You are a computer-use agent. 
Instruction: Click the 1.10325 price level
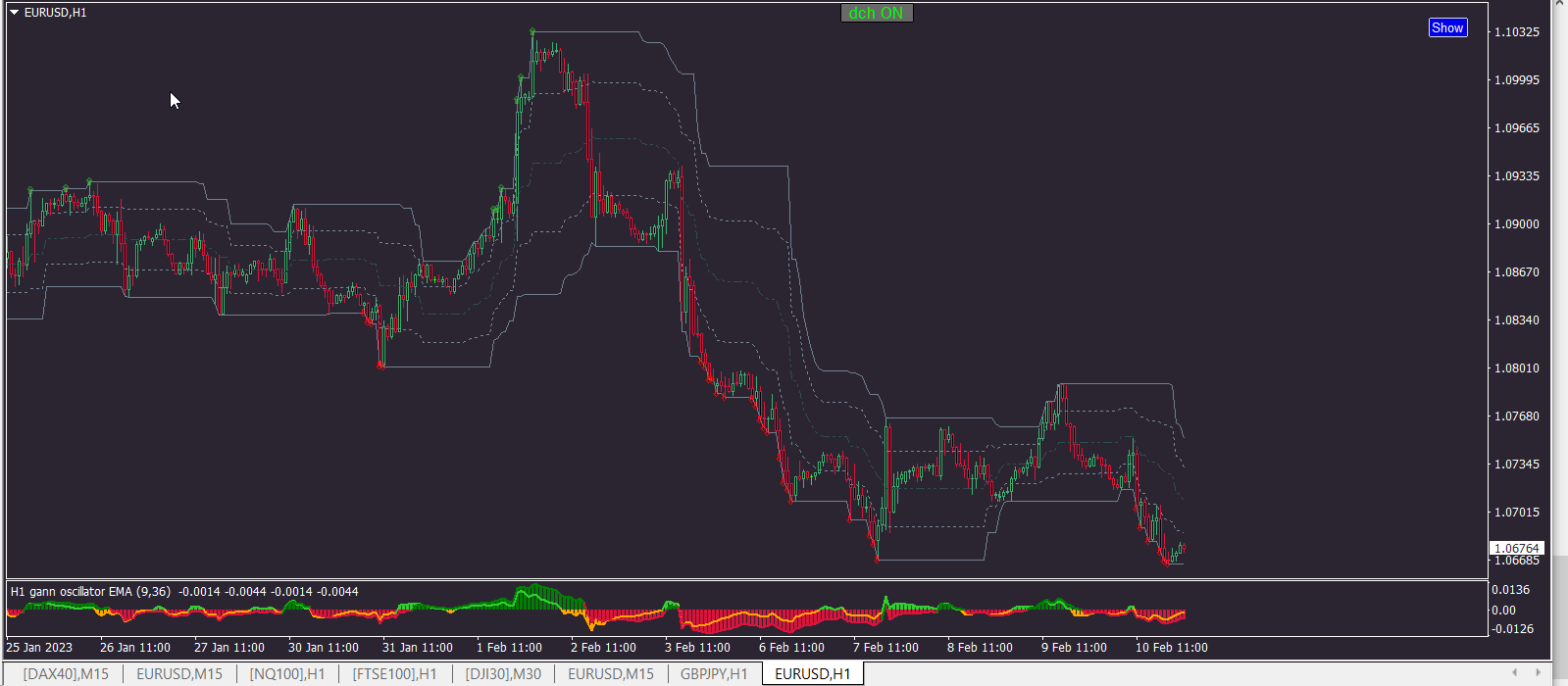(1517, 32)
